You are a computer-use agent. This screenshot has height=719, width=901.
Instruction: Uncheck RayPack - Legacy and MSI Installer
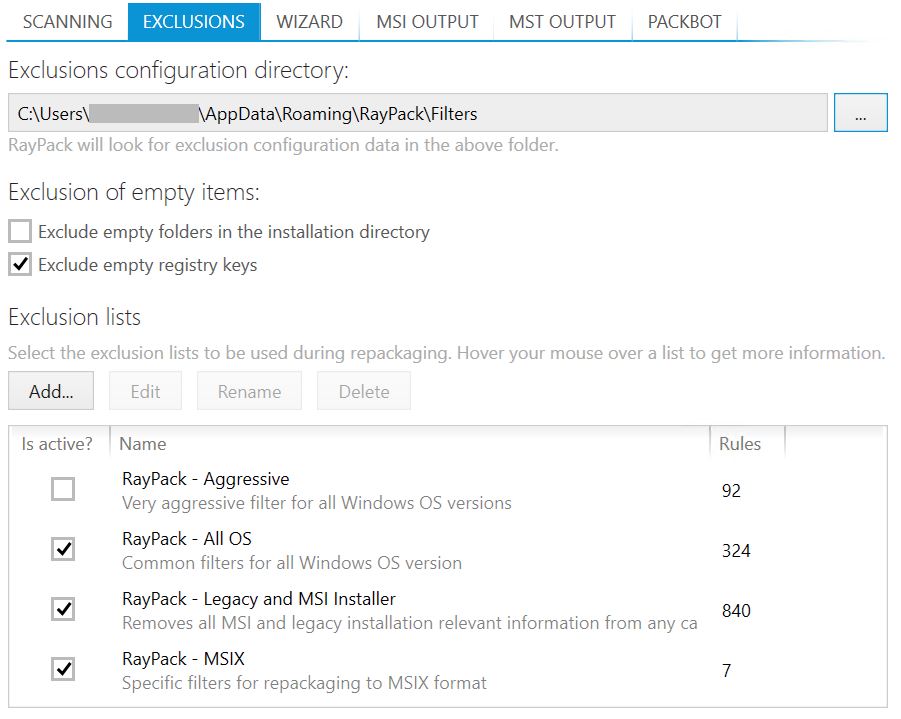[x=63, y=610]
